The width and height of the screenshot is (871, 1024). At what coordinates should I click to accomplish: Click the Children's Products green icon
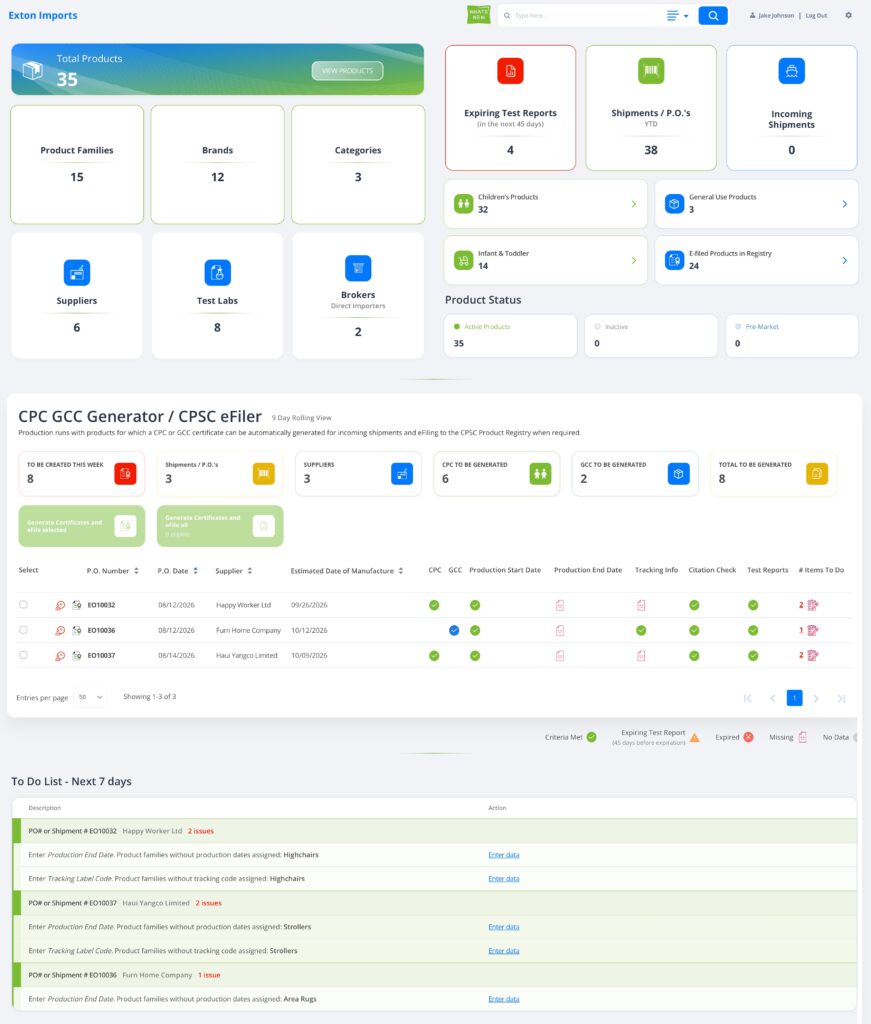tap(464, 204)
